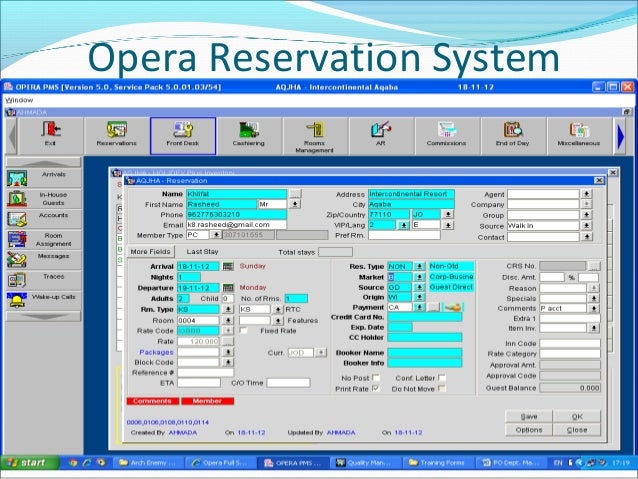This screenshot has width=638, height=479.
Task: Switch to OPERA PMS taskbar item
Action: coord(293,463)
